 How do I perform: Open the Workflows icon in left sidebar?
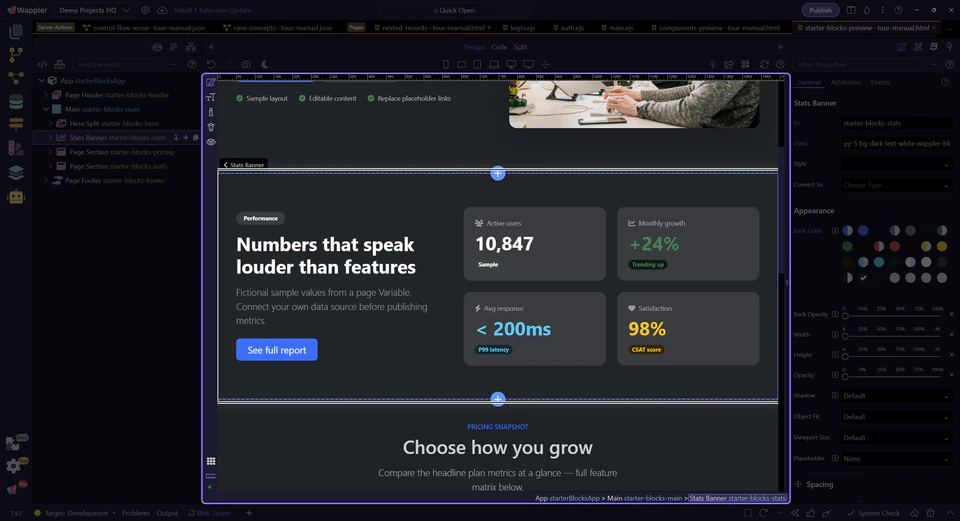tap(16, 78)
